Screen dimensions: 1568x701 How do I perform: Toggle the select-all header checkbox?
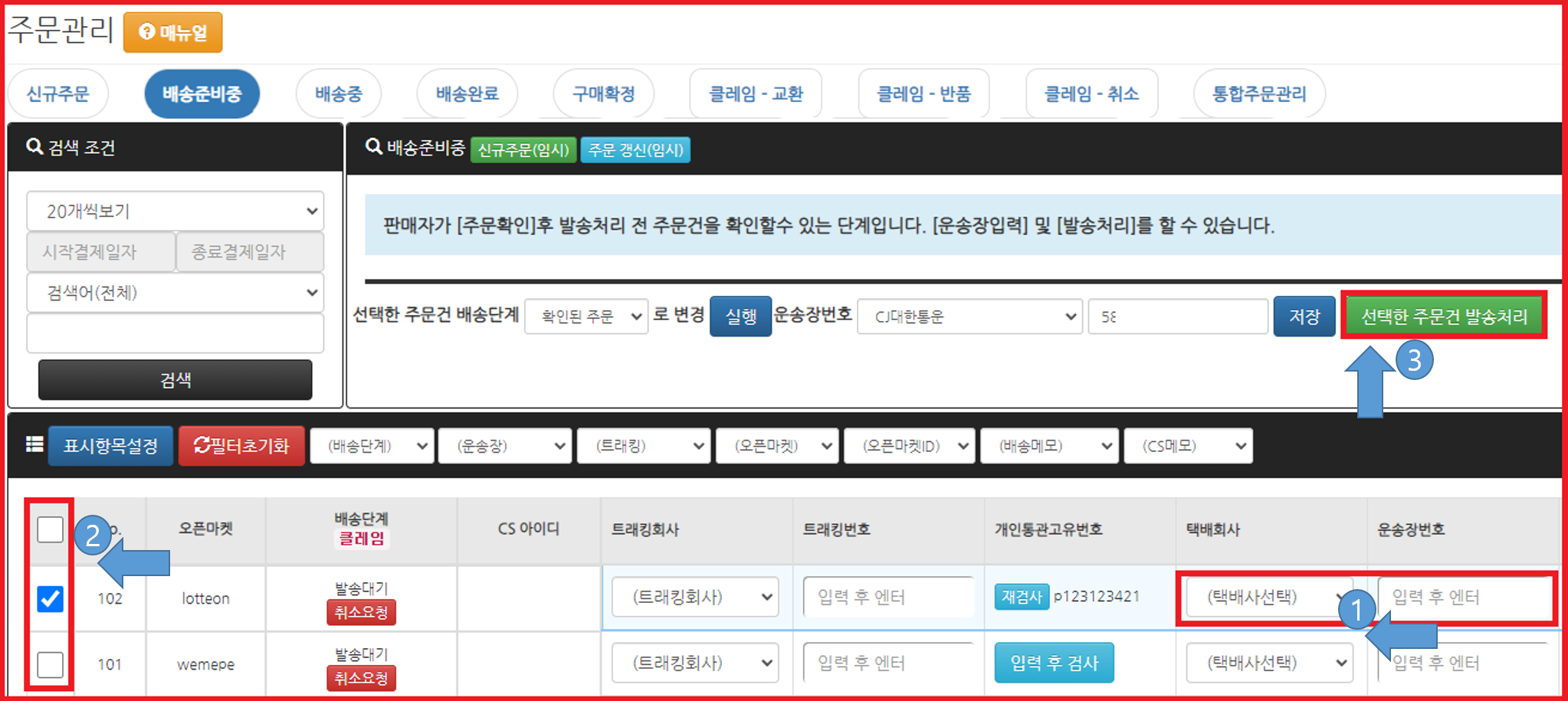(x=51, y=529)
